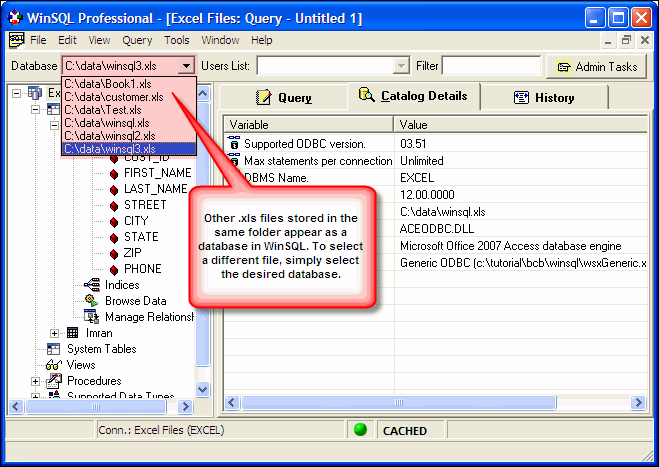659x467 pixels.
Task: Click the Admin Tasks icon
Action: click(564, 67)
